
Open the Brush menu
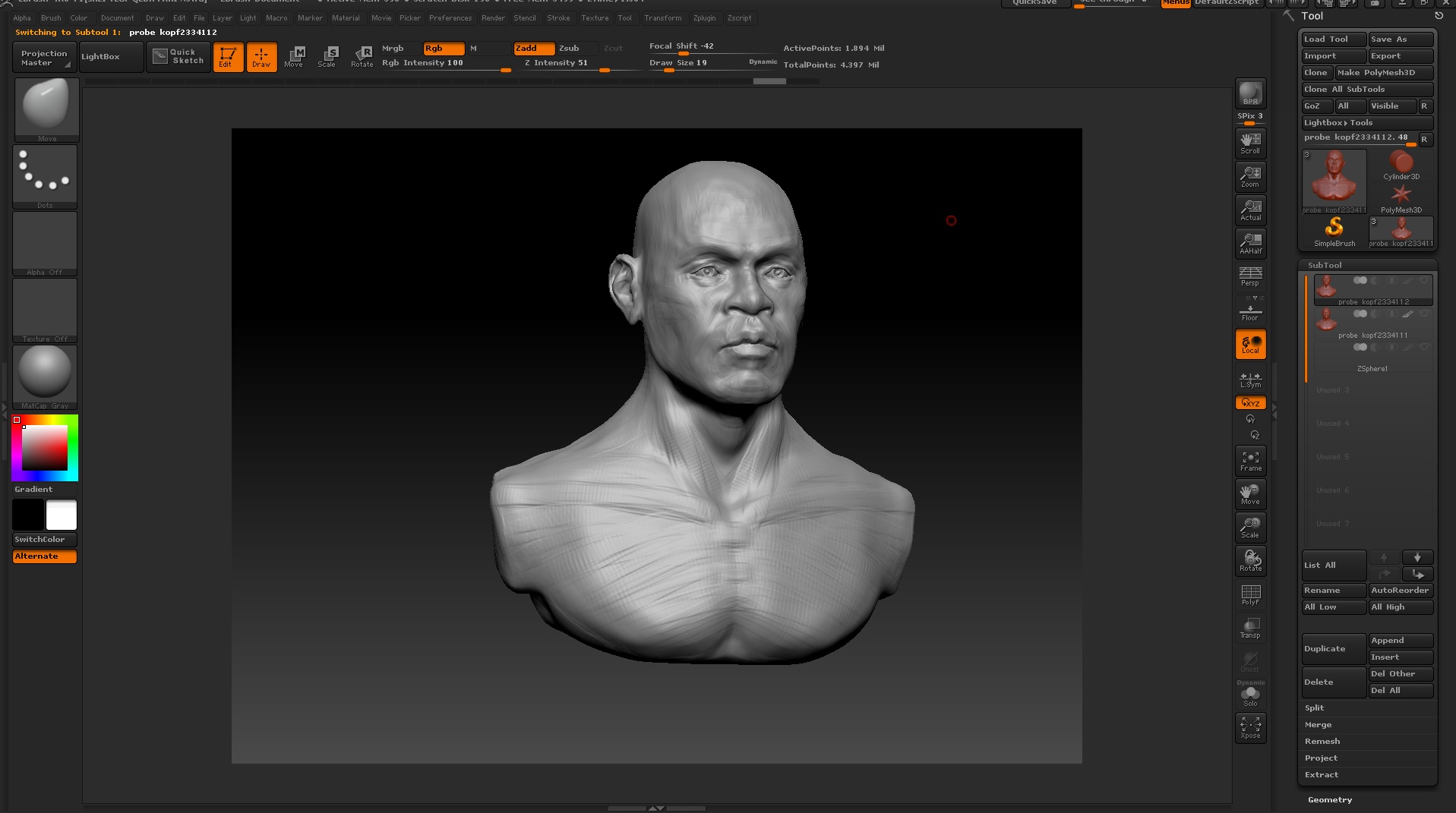click(x=51, y=17)
